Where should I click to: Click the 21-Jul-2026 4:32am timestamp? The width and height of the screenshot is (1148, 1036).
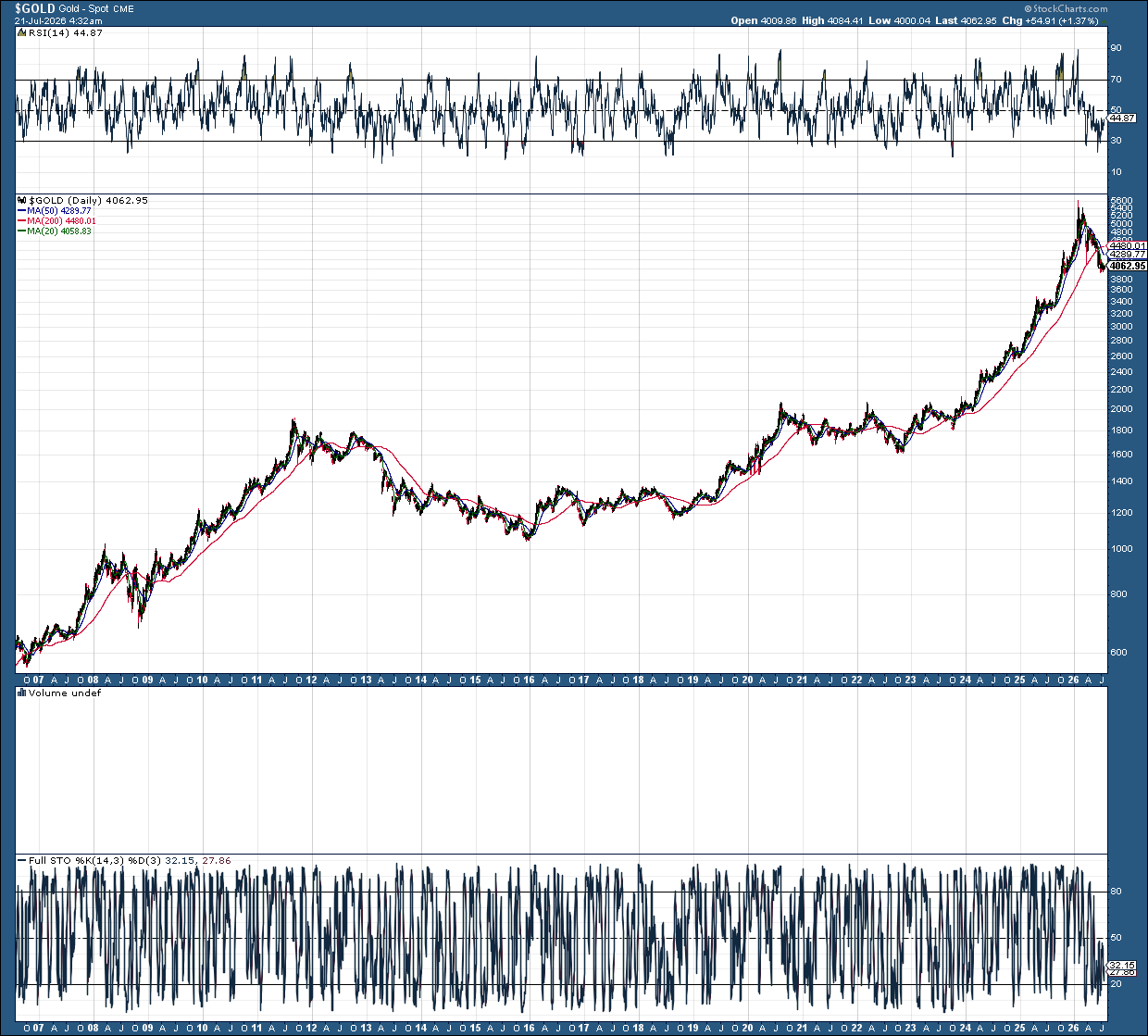coord(58,20)
